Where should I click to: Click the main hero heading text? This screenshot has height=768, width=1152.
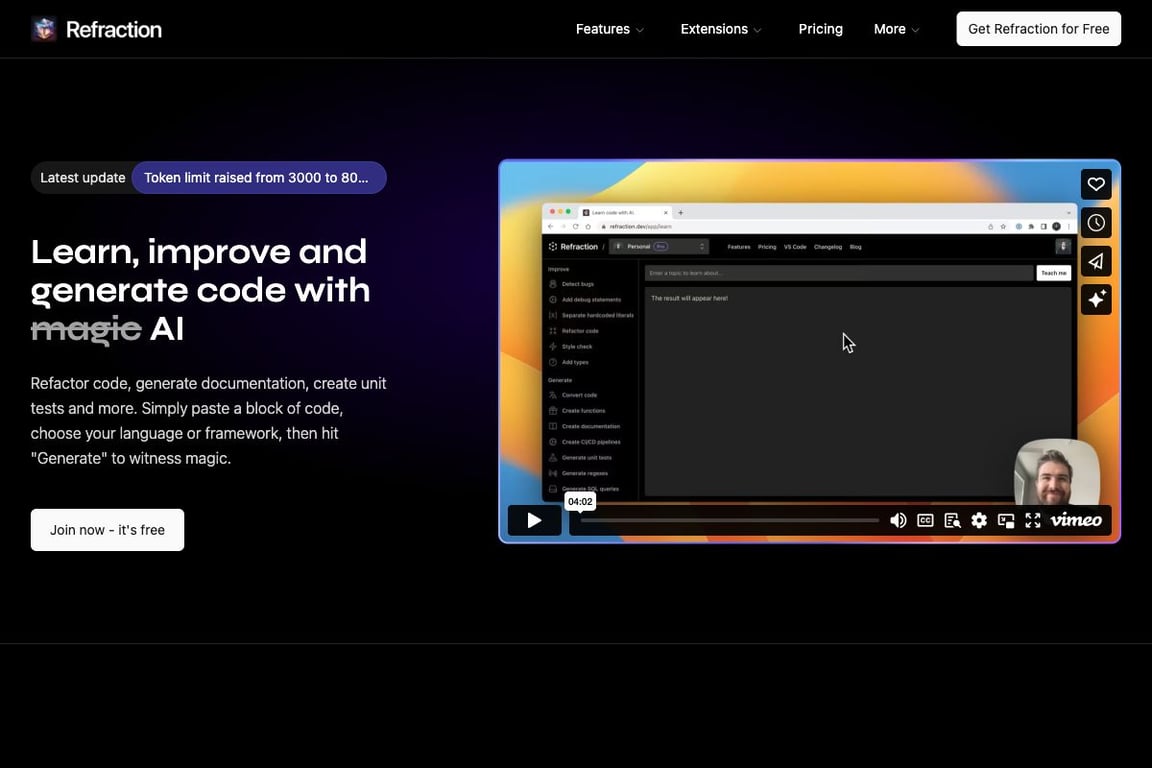[200, 290]
